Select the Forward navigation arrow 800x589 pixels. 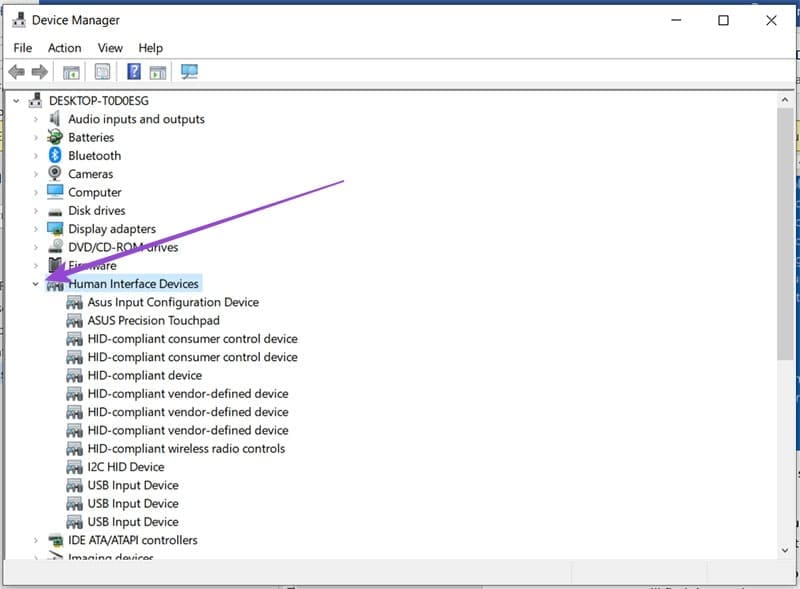tap(38, 71)
